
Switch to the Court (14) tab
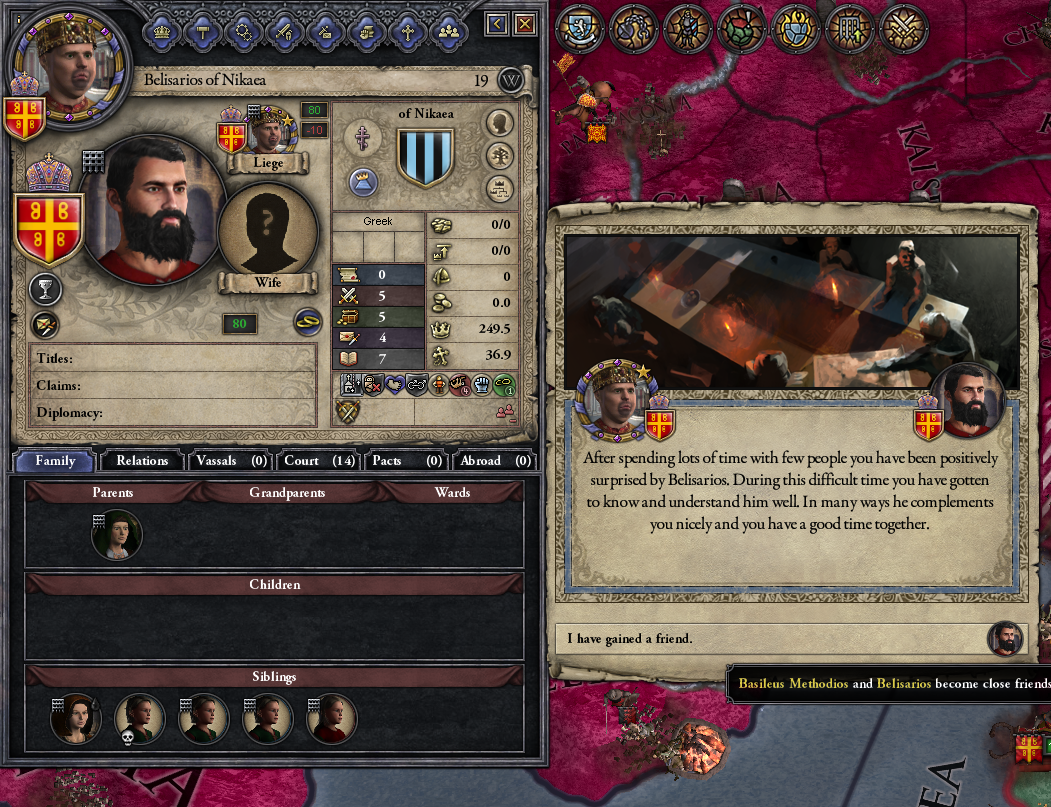click(319, 460)
